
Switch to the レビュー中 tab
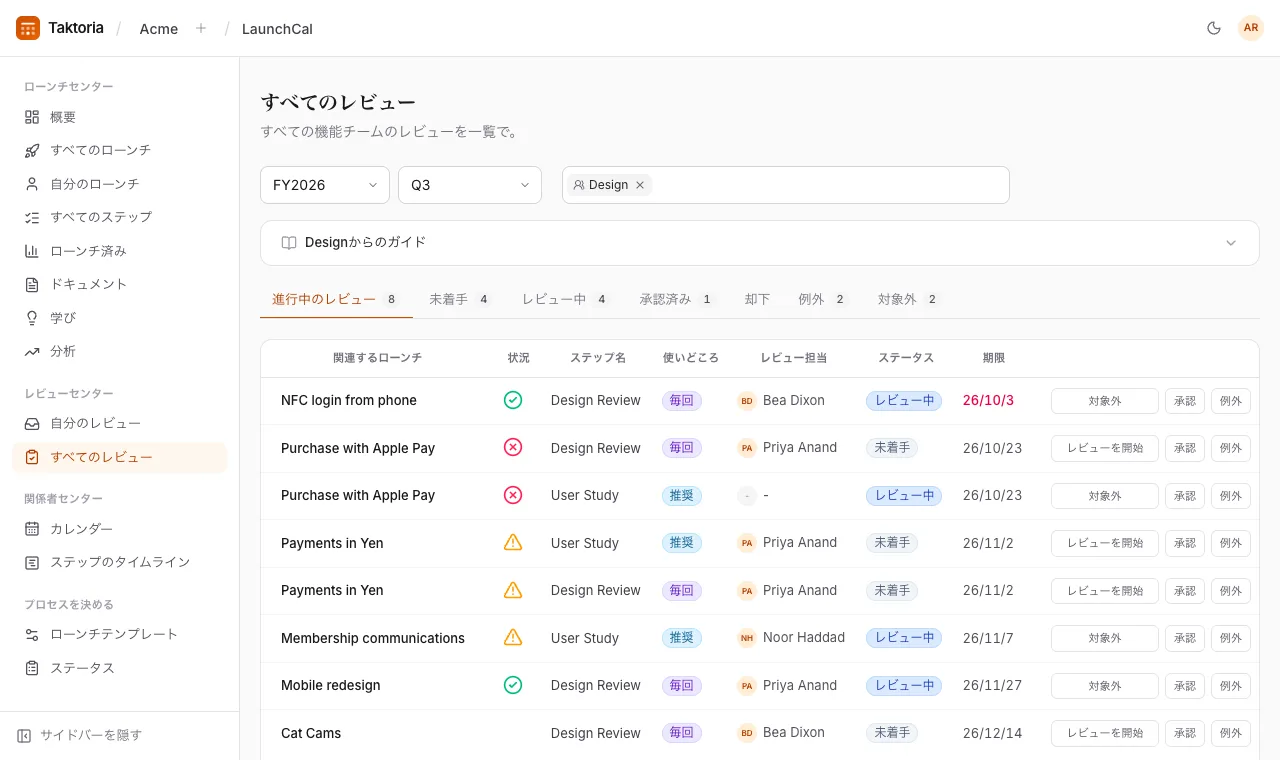(565, 299)
